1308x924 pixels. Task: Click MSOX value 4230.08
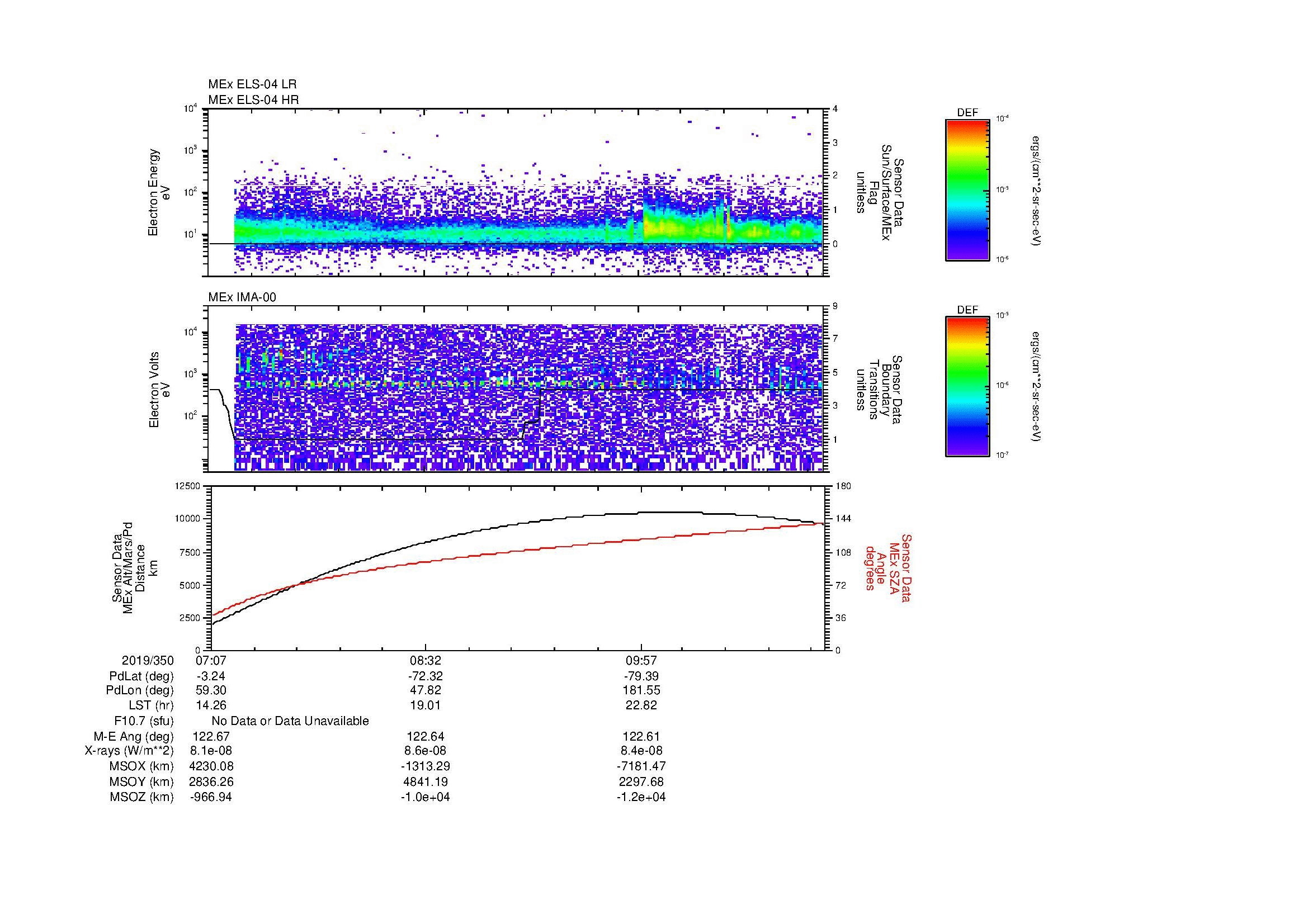tap(211, 766)
